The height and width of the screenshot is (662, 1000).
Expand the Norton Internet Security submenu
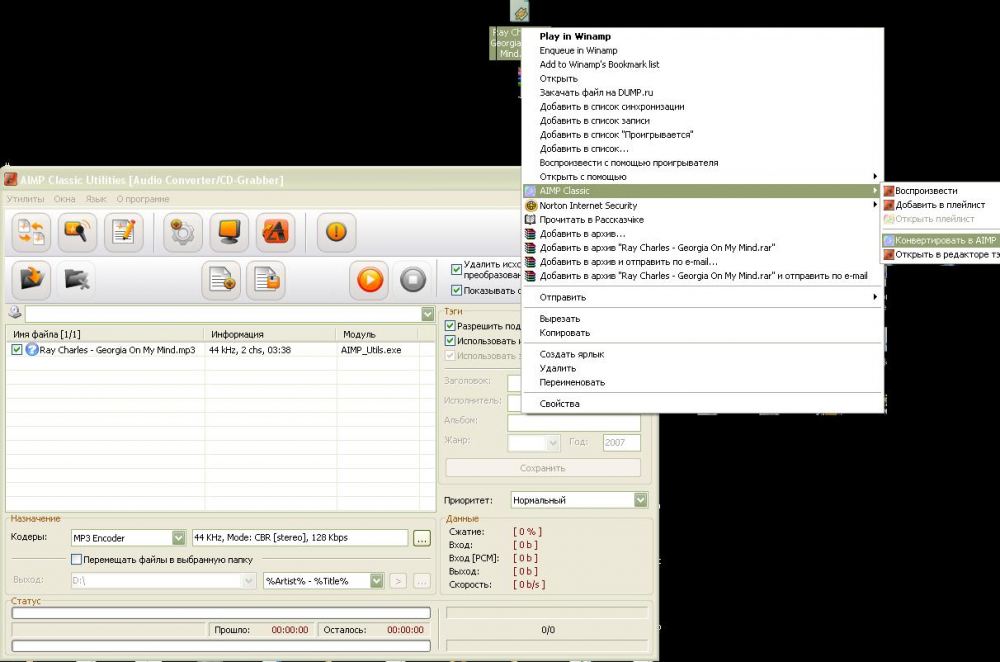[702, 205]
